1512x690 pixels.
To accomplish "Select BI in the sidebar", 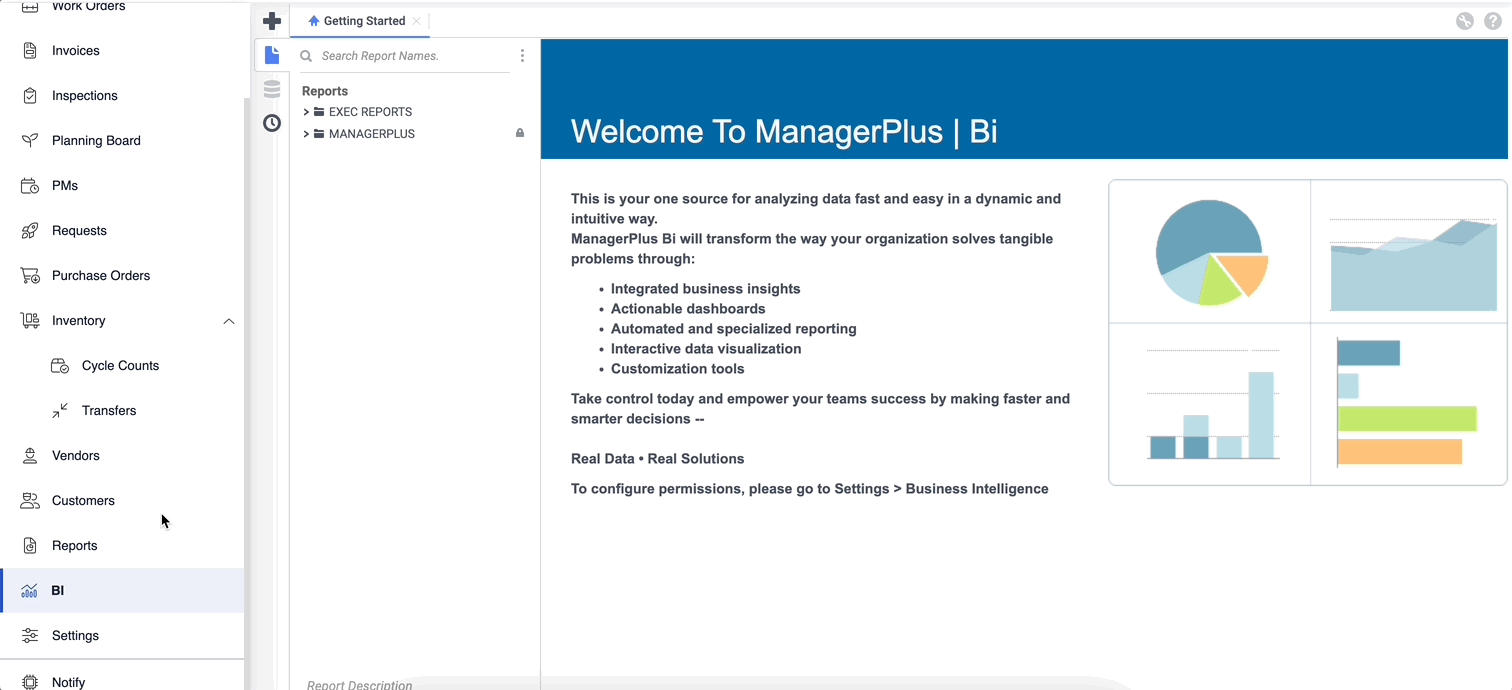I will click(122, 591).
